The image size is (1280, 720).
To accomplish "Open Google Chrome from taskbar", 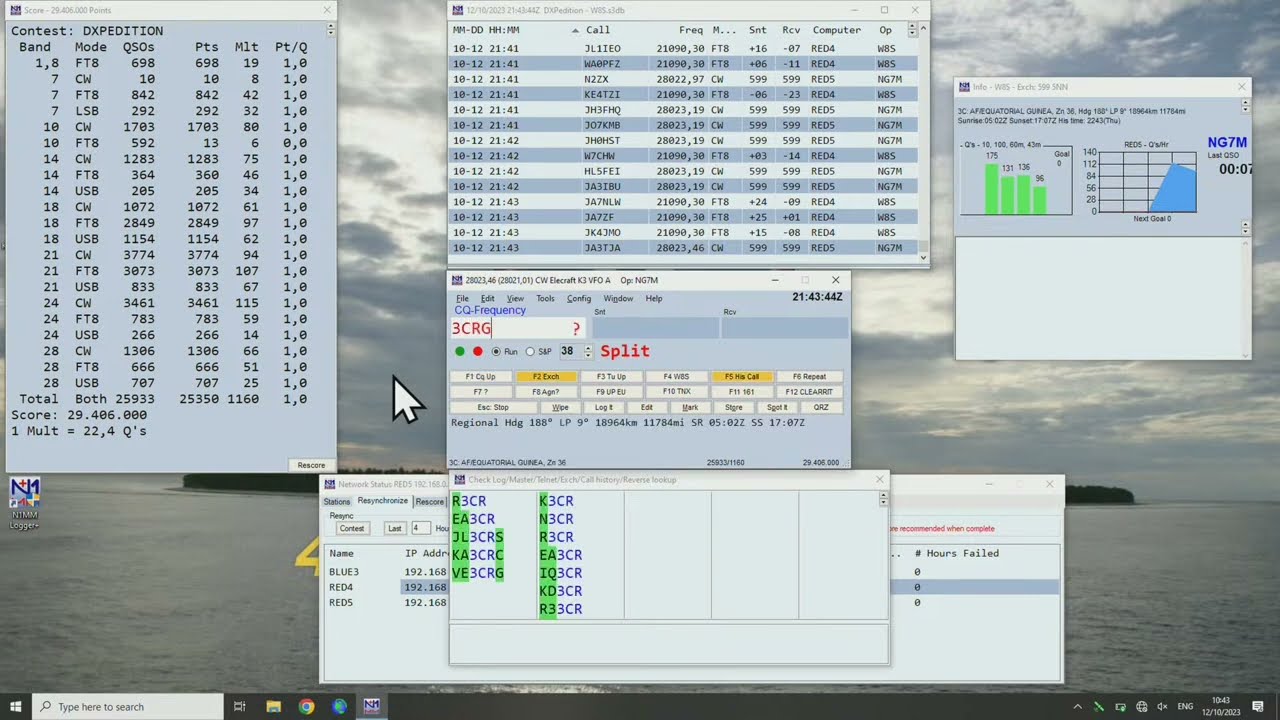I will click(306, 706).
